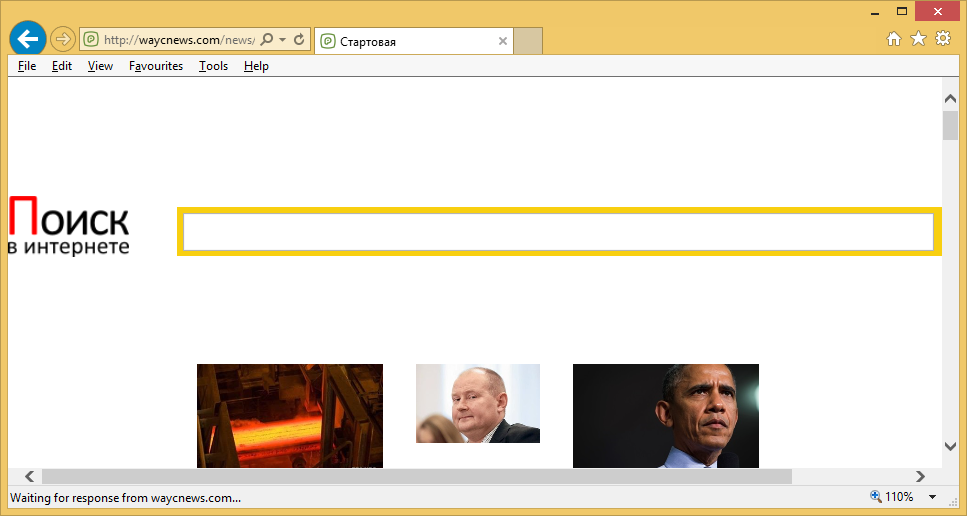967x516 pixels.
Task: Open the Tools menu
Action: pyautogui.click(x=213, y=66)
